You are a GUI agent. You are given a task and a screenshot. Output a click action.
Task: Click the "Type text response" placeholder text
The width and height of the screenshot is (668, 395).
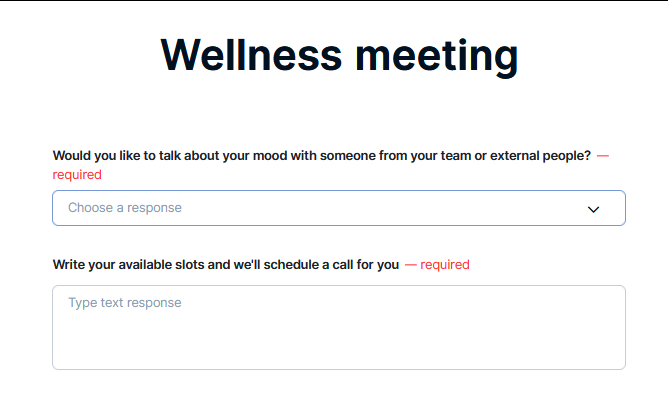click(x=125, y=303)
